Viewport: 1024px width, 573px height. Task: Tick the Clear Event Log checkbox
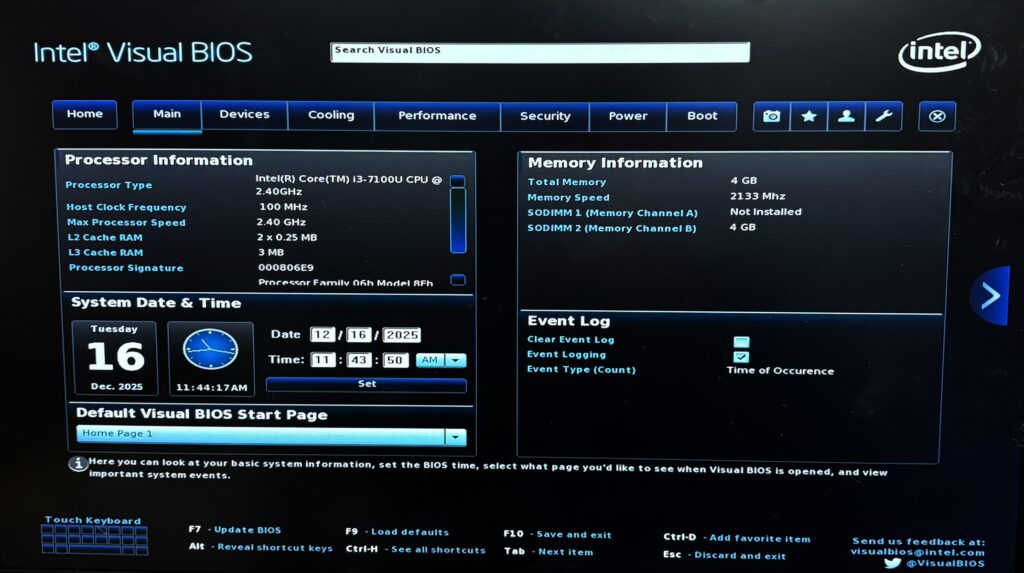pos(741,342)
